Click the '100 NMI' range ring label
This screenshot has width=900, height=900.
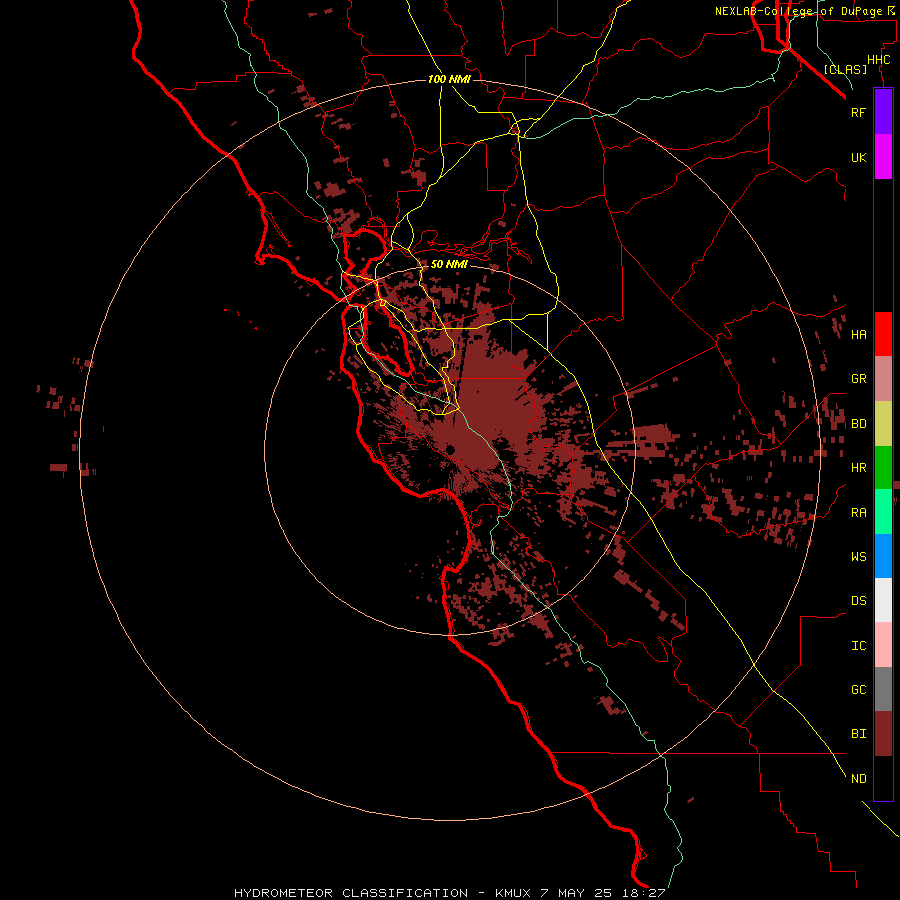[x=449, y=79]
